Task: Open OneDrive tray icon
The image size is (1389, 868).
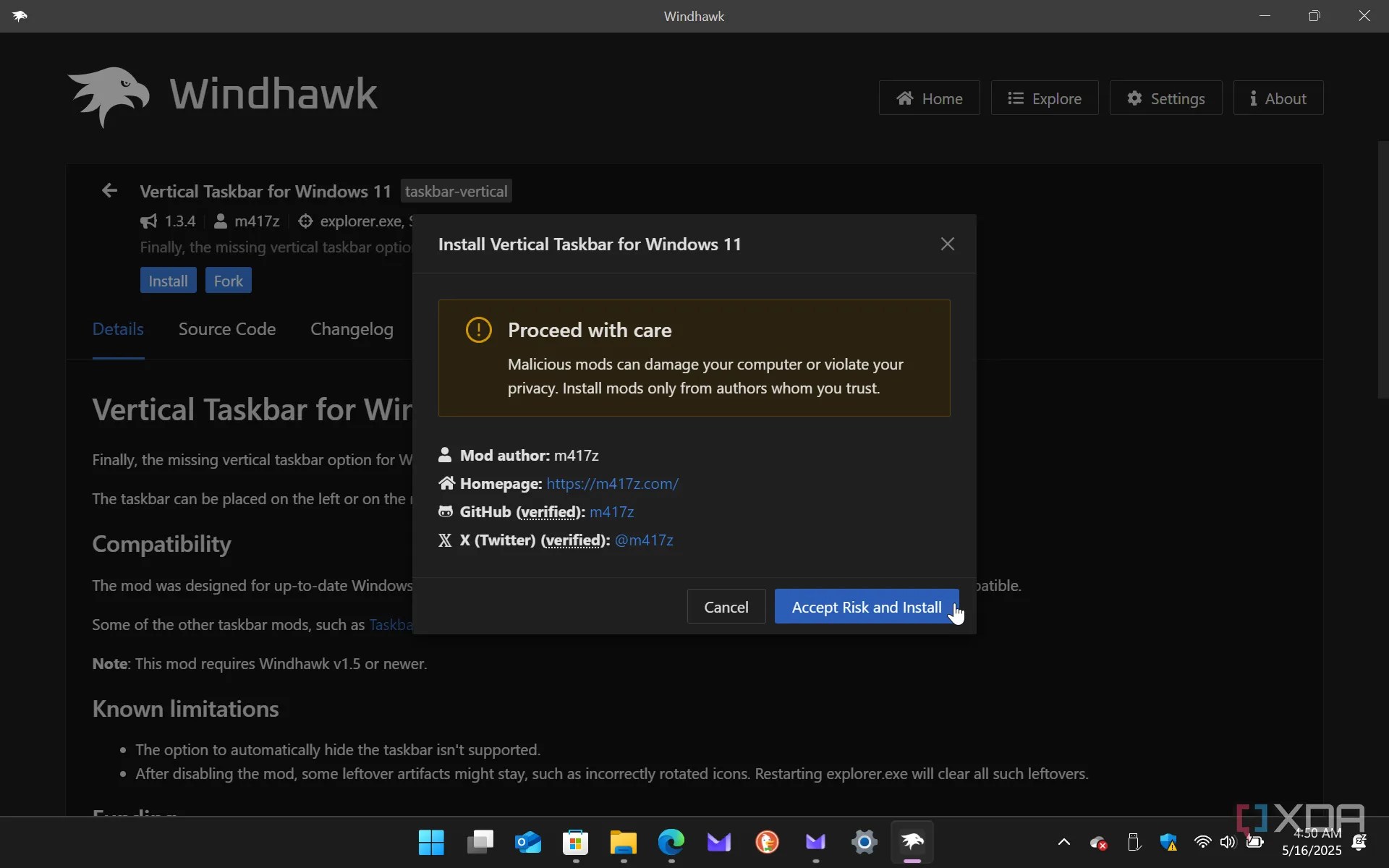Action: (x=1098, y=842)
